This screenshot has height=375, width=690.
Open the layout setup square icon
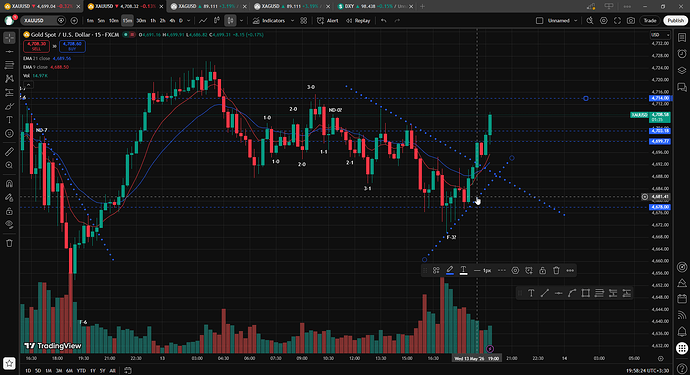[x=540, y=21]
